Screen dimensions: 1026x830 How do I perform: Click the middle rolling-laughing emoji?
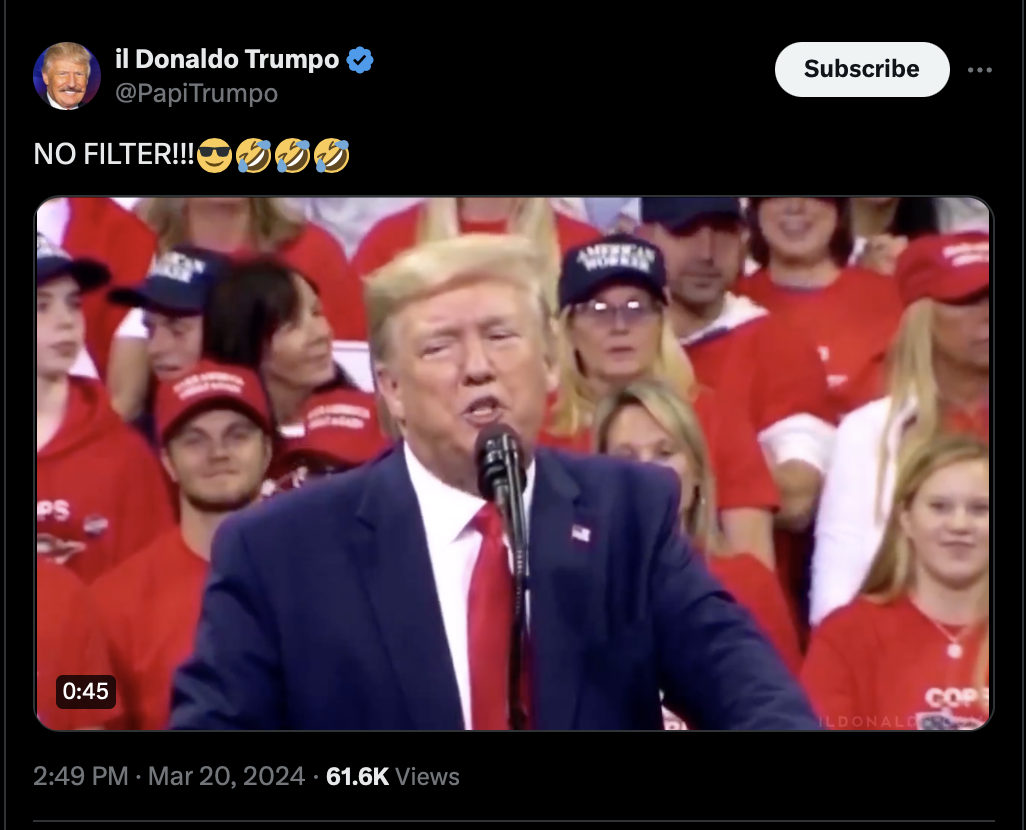[292, 156]
